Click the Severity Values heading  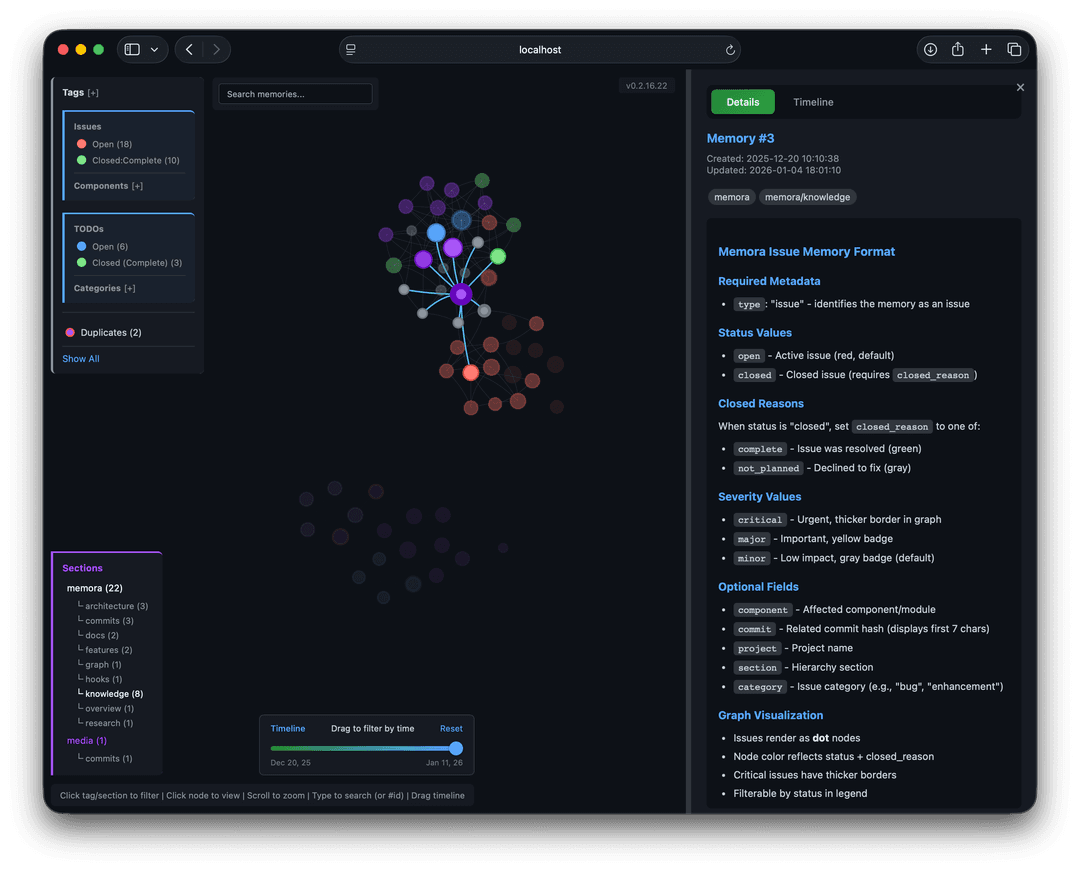tap(759, 496)
